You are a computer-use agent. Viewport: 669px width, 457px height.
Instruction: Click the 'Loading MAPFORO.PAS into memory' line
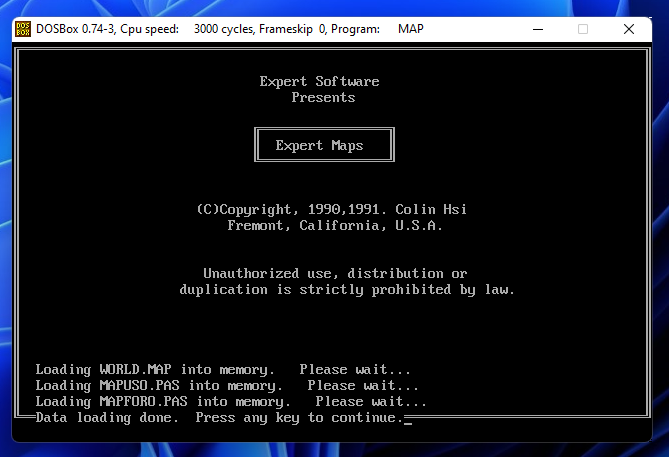(x=231, y=401)
